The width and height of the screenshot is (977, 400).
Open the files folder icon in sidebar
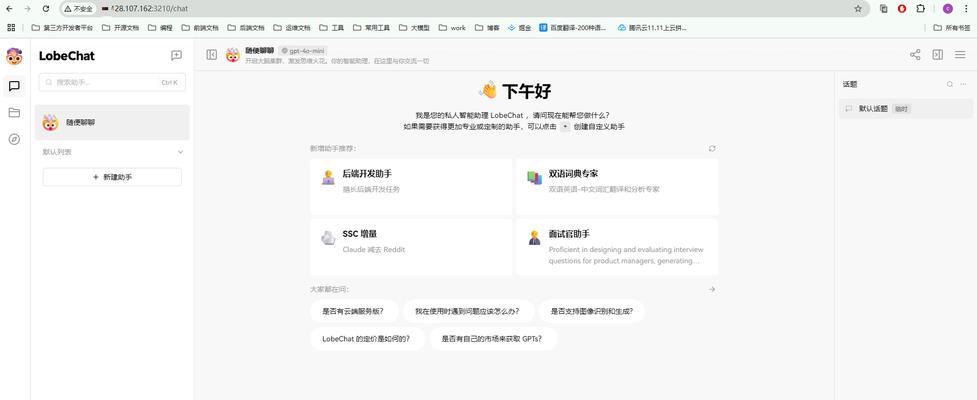point(14,113)
